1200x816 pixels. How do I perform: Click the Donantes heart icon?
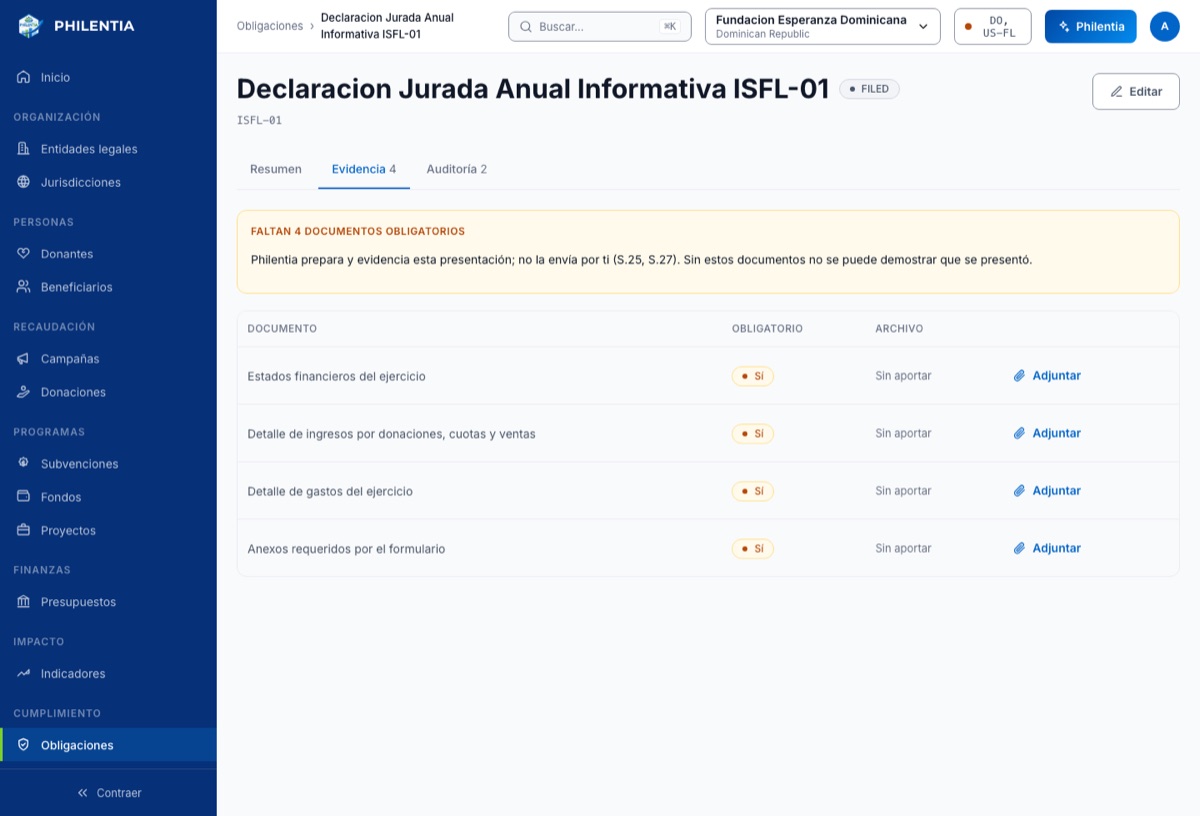tap(24, 254)
